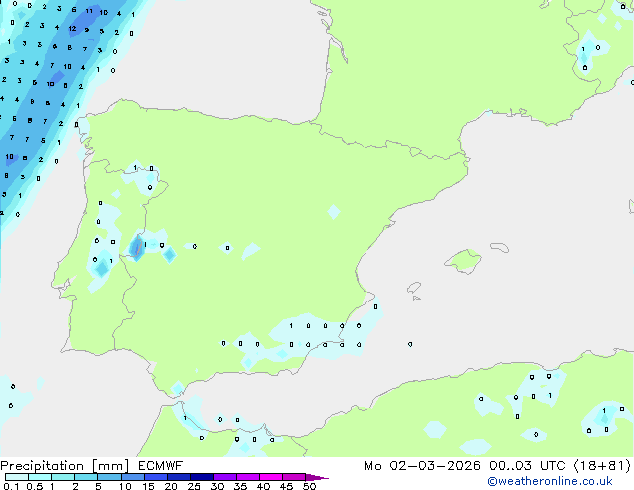Select the 45–50 mm legend swatch
Viewport: 634px width, 490px height.
pos(294,477)
